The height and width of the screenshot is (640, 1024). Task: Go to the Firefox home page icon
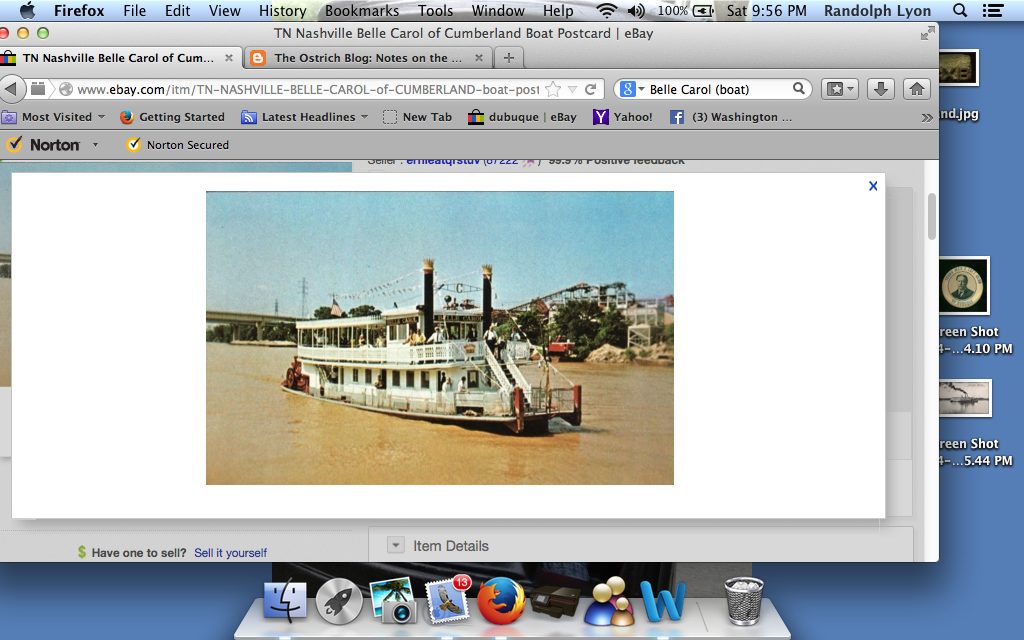tap(916, 89)
